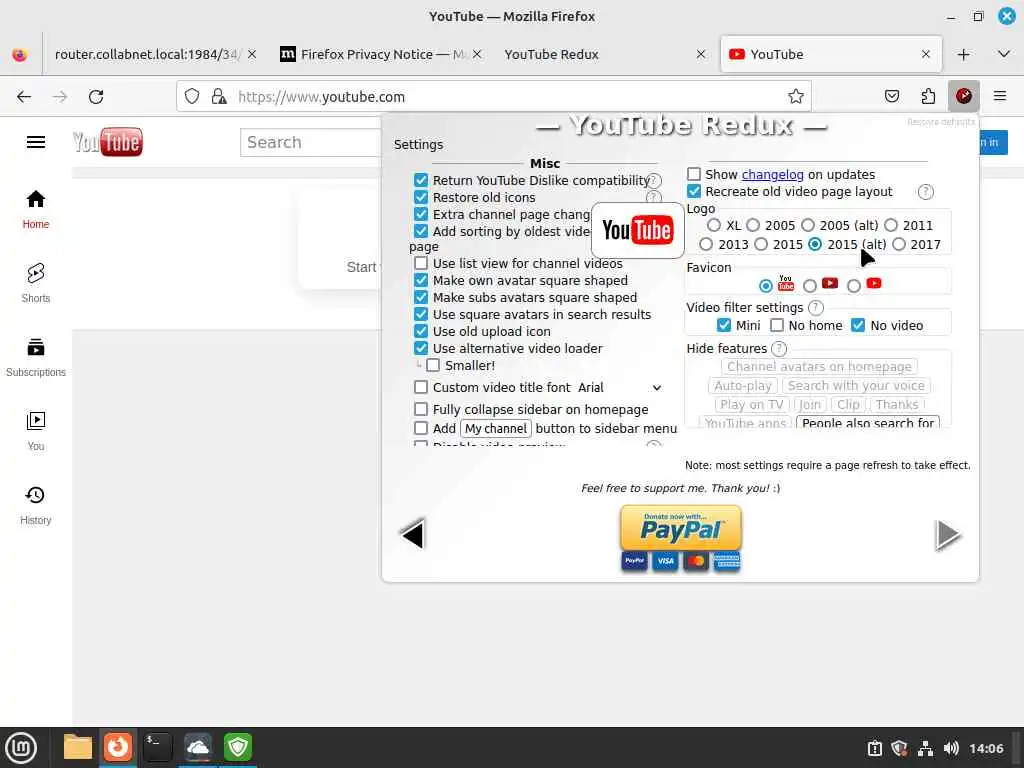Open the changelog link
1024x768 pixels.
point(772,174)
